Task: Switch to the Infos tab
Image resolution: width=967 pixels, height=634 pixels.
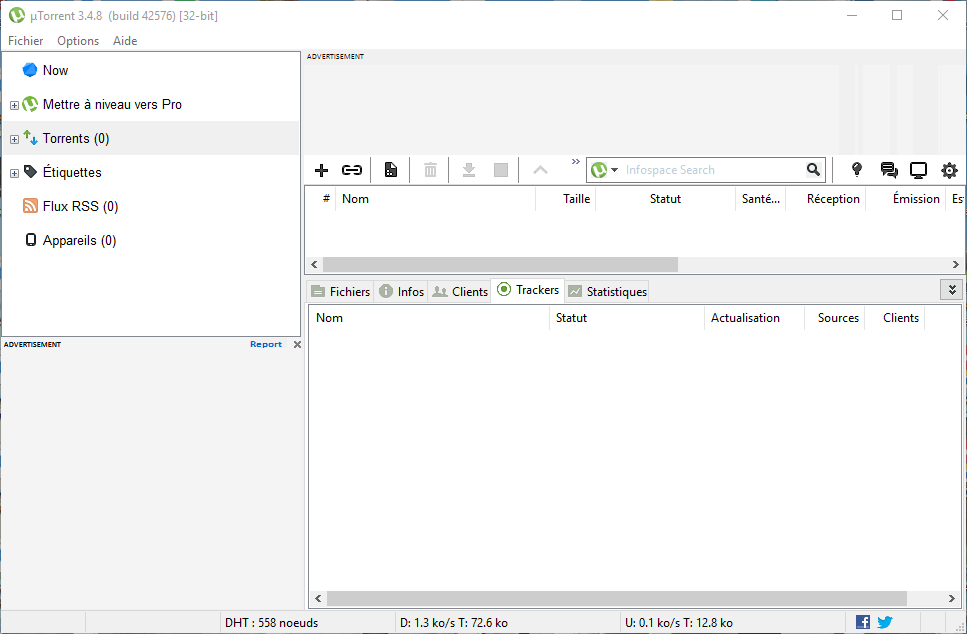Action: point(401,291)
